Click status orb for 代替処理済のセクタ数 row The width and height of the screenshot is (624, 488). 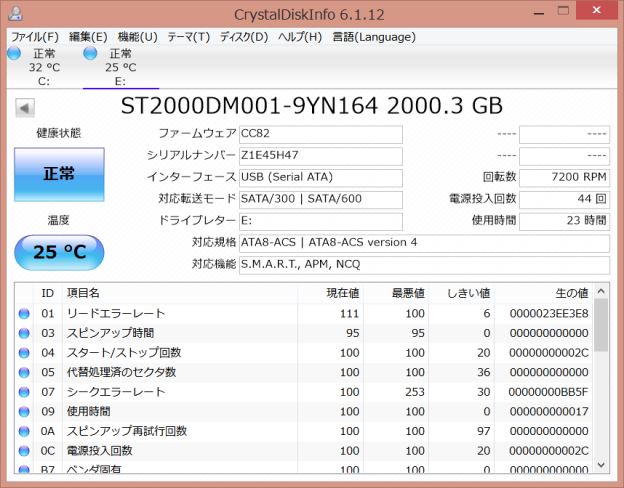click(24, 372)
